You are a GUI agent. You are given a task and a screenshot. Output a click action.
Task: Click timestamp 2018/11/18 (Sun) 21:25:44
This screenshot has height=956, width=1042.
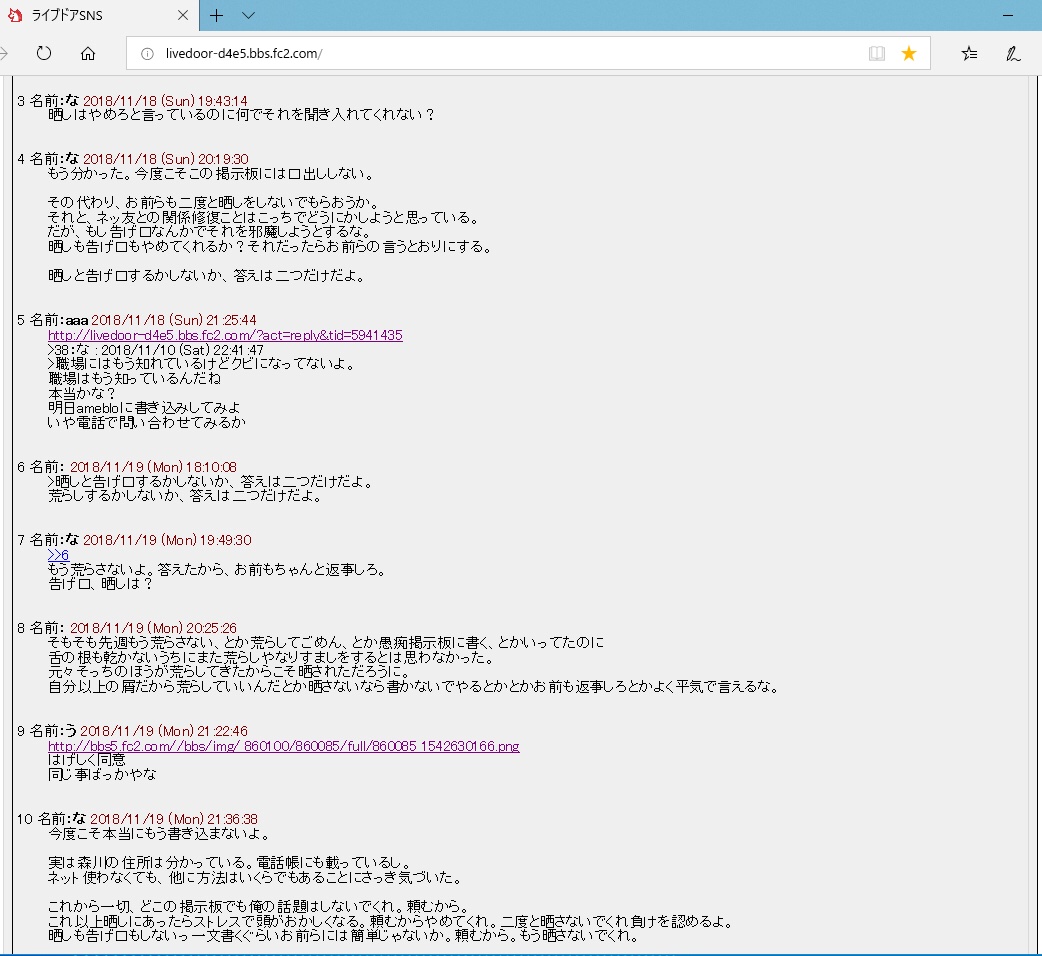[173, 320]
